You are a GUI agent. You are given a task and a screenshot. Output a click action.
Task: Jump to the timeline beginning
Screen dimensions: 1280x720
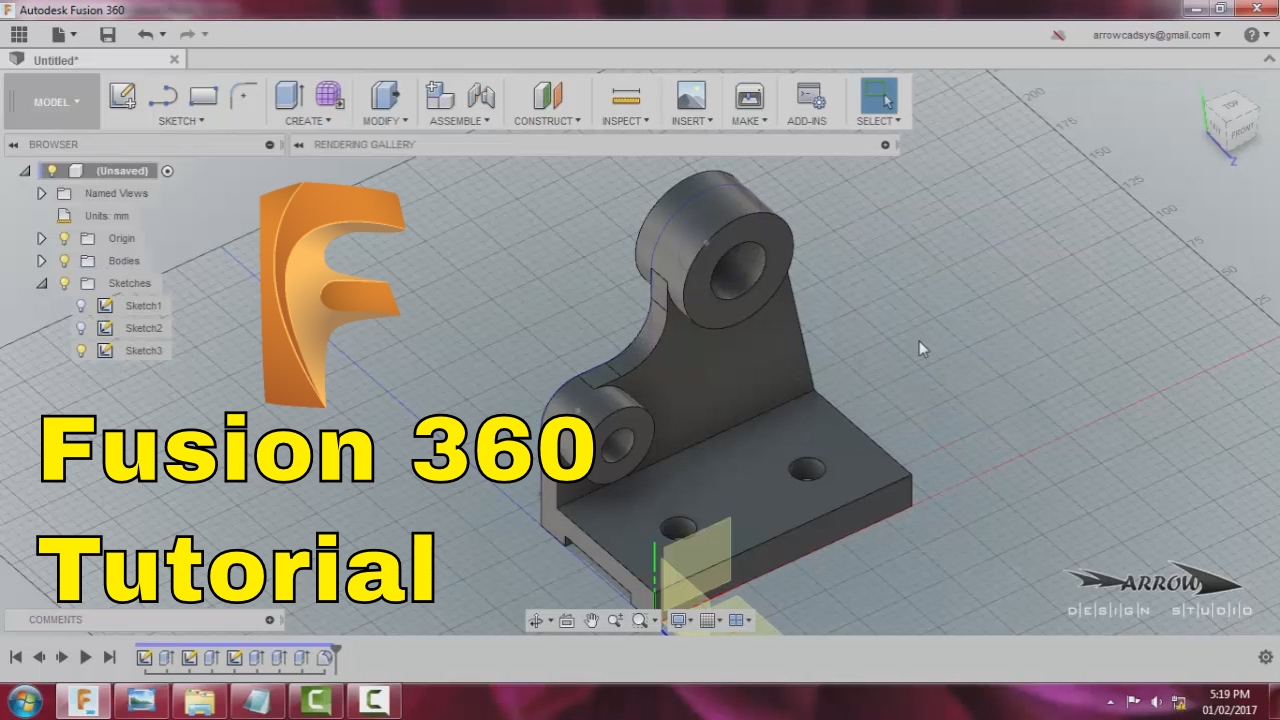(x=16, y=657)
